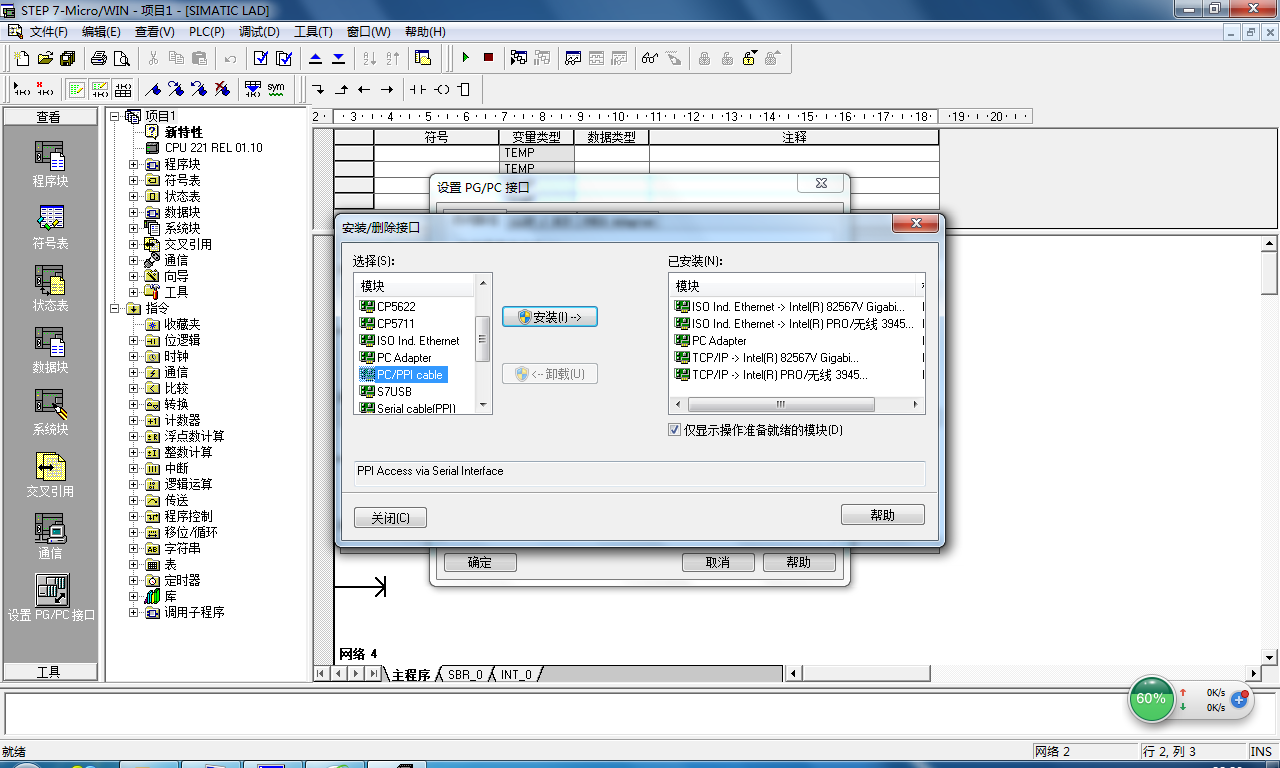
Task: Click 取消 in the 设置 PG/PC 接口 dialog
Action: [718, 563]
